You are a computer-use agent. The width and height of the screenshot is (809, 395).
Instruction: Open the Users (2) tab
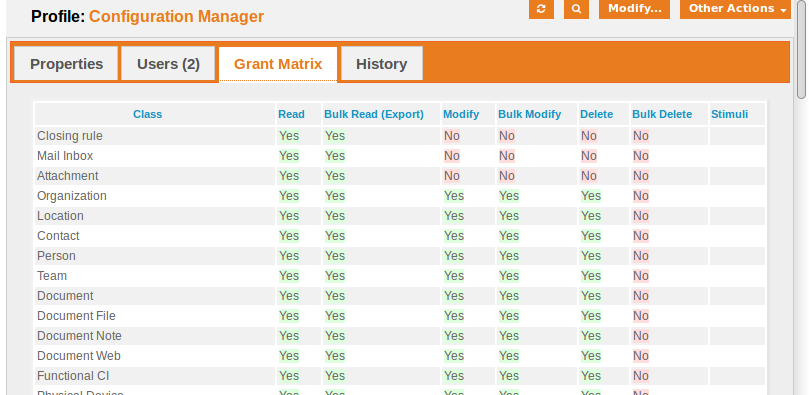[x=168, y=64]
